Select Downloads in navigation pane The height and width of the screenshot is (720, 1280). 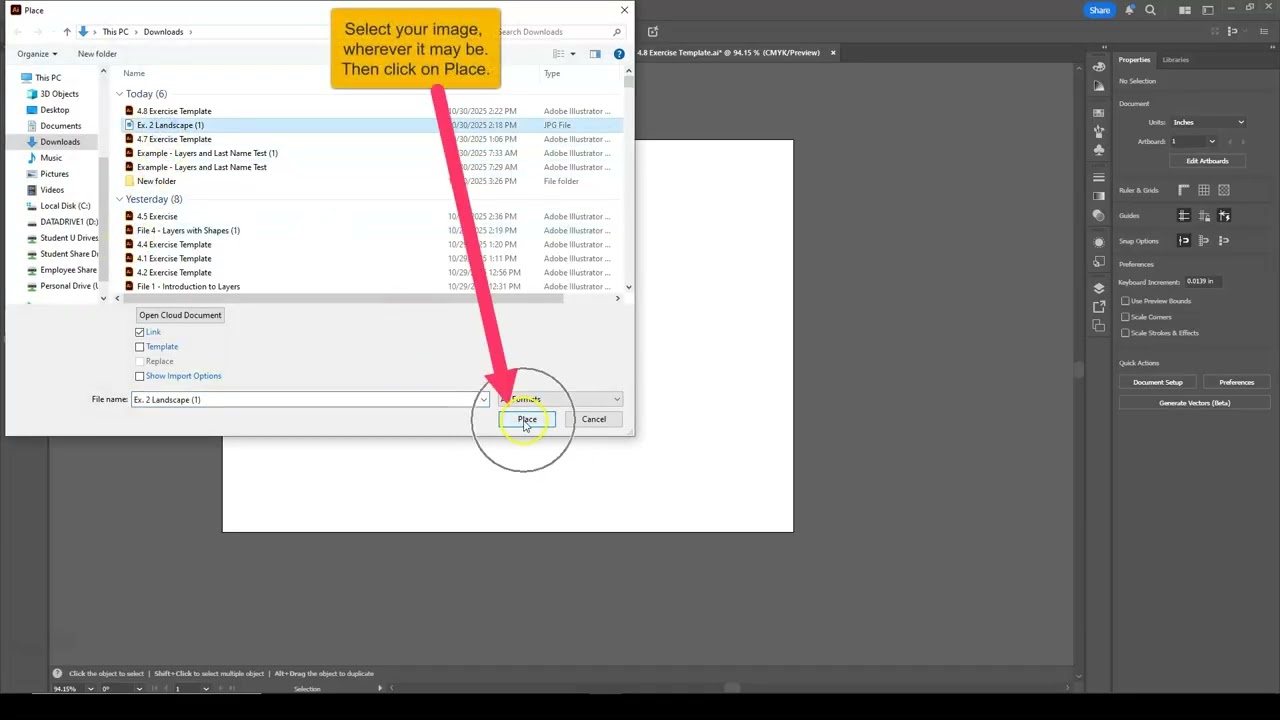pyautogui.click(x=60, y=142)
